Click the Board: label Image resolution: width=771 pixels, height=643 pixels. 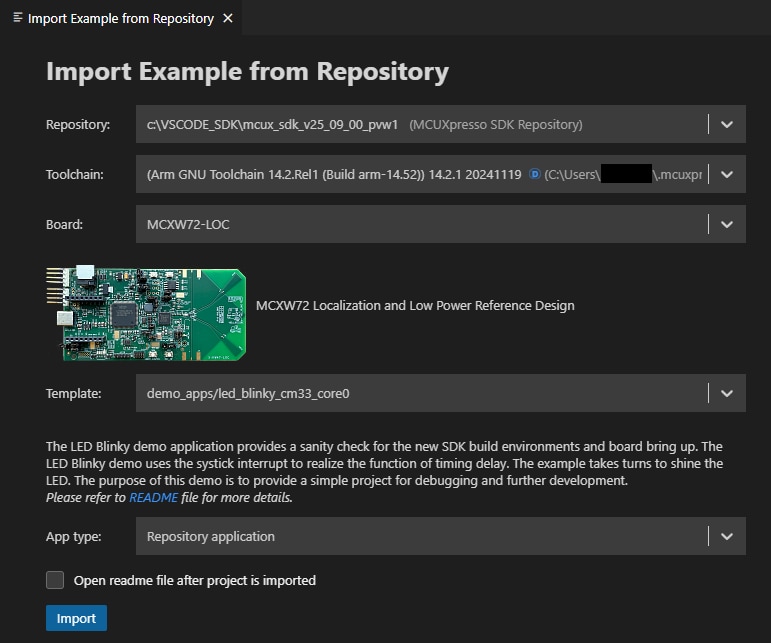tap(64, 225)
